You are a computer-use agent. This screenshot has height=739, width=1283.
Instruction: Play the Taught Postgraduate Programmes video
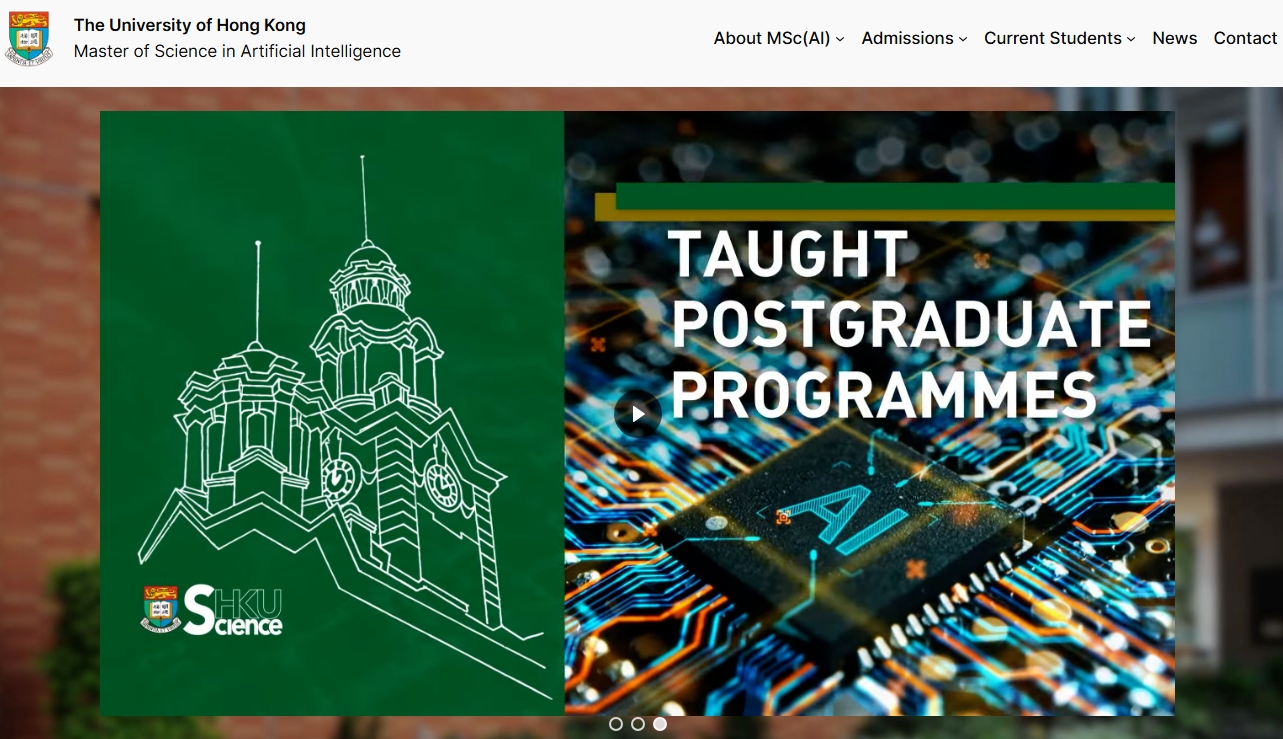638,413
